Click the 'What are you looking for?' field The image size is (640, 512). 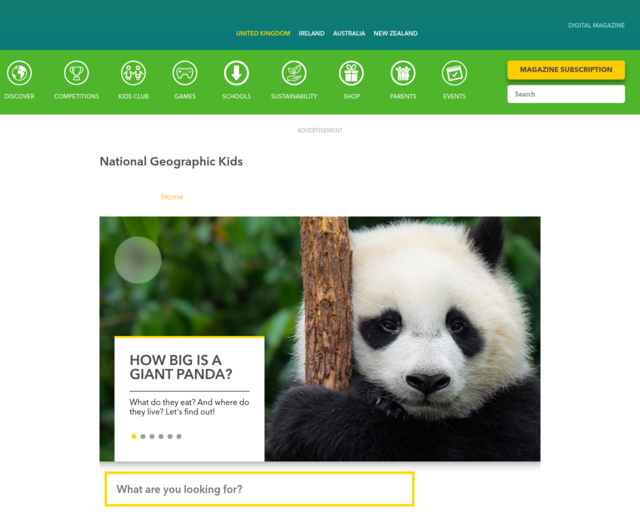tap(260, 489)
